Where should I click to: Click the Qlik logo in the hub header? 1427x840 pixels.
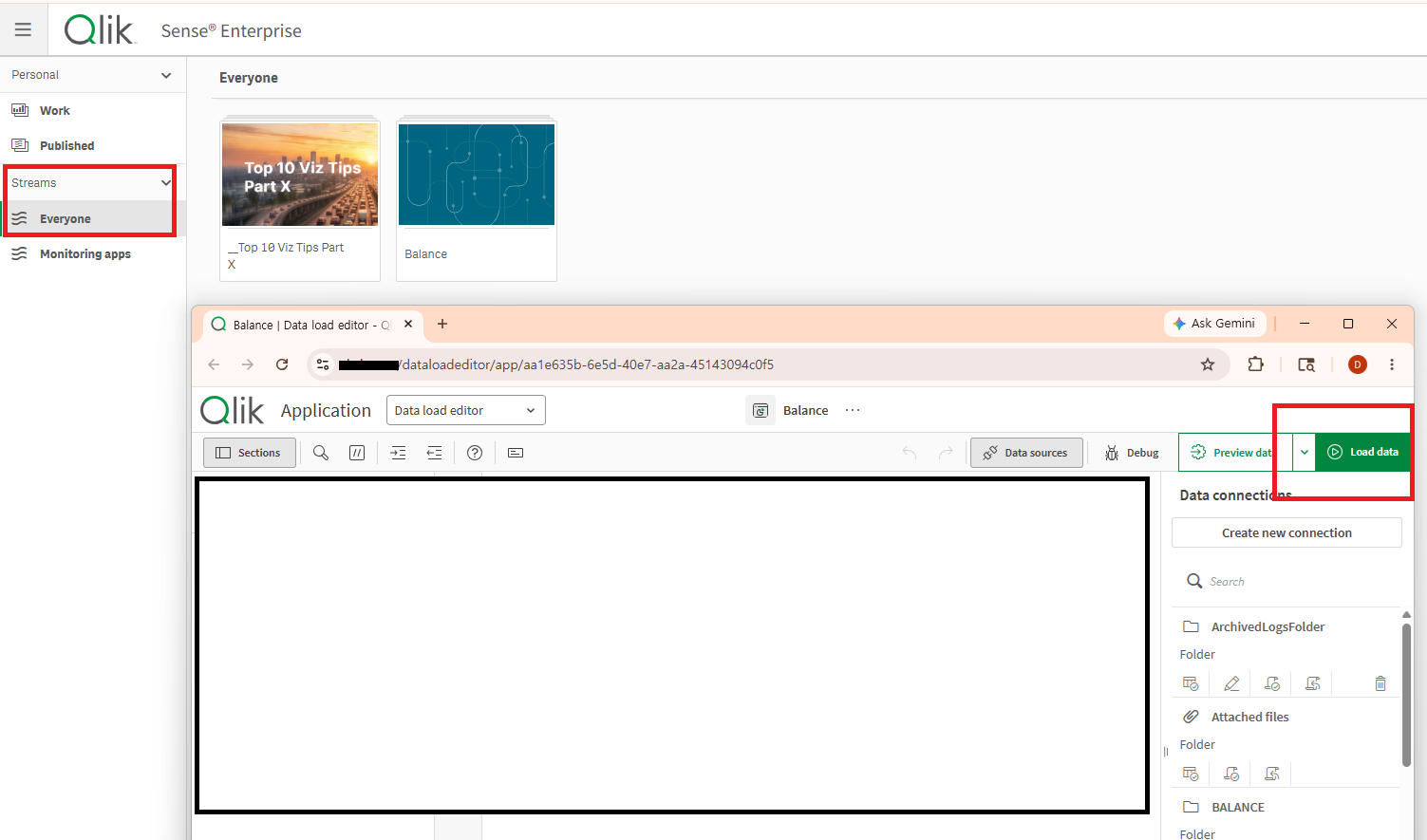[101, 30]
